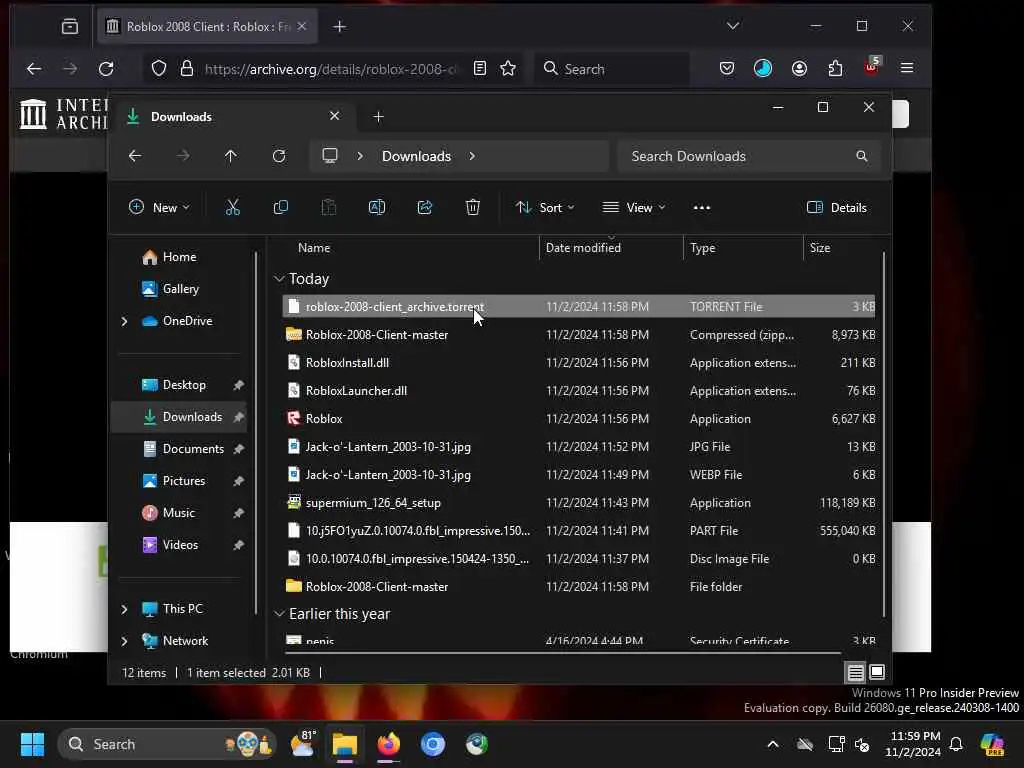Open the View dropdown menu
Screen dimensions: 1024x768
(633, 208)
